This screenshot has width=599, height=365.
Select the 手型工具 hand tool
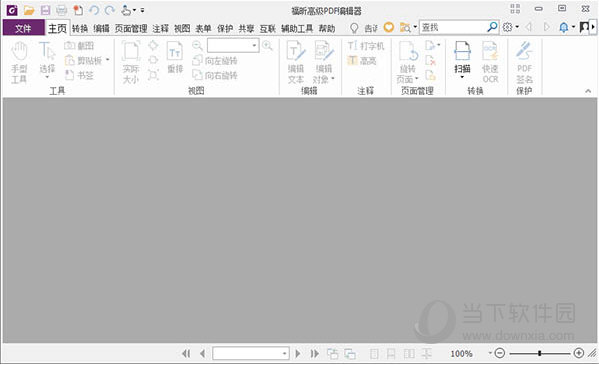click(x=19, y=62)
